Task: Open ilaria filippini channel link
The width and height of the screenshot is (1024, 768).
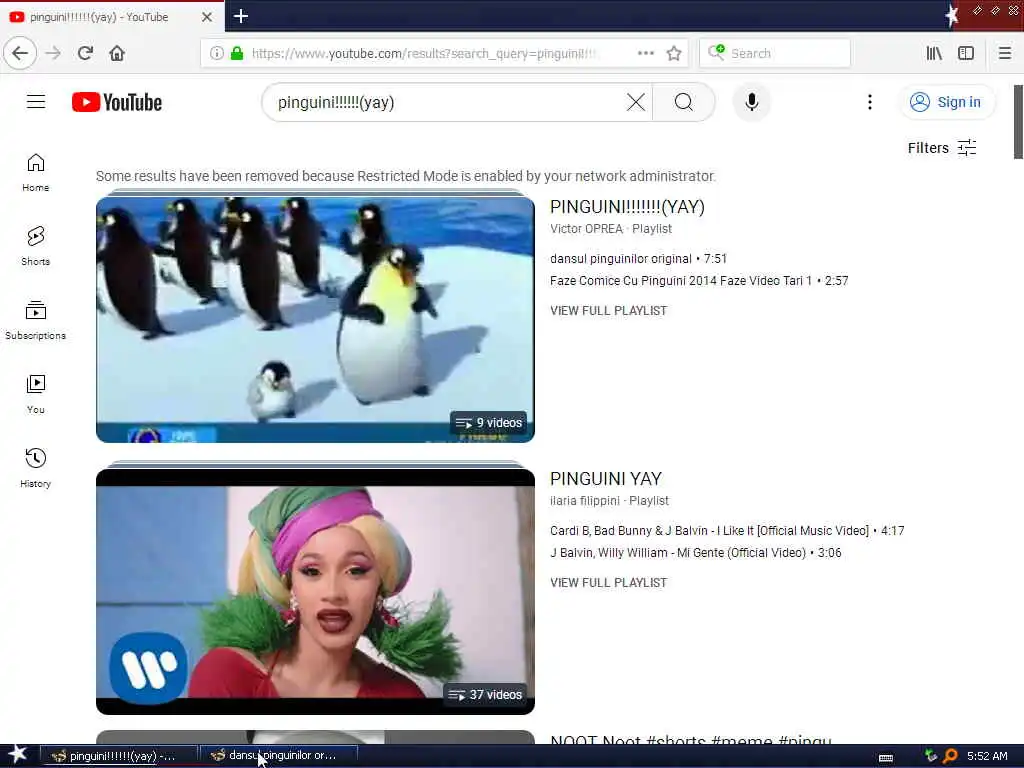Action: click(585, 501)
